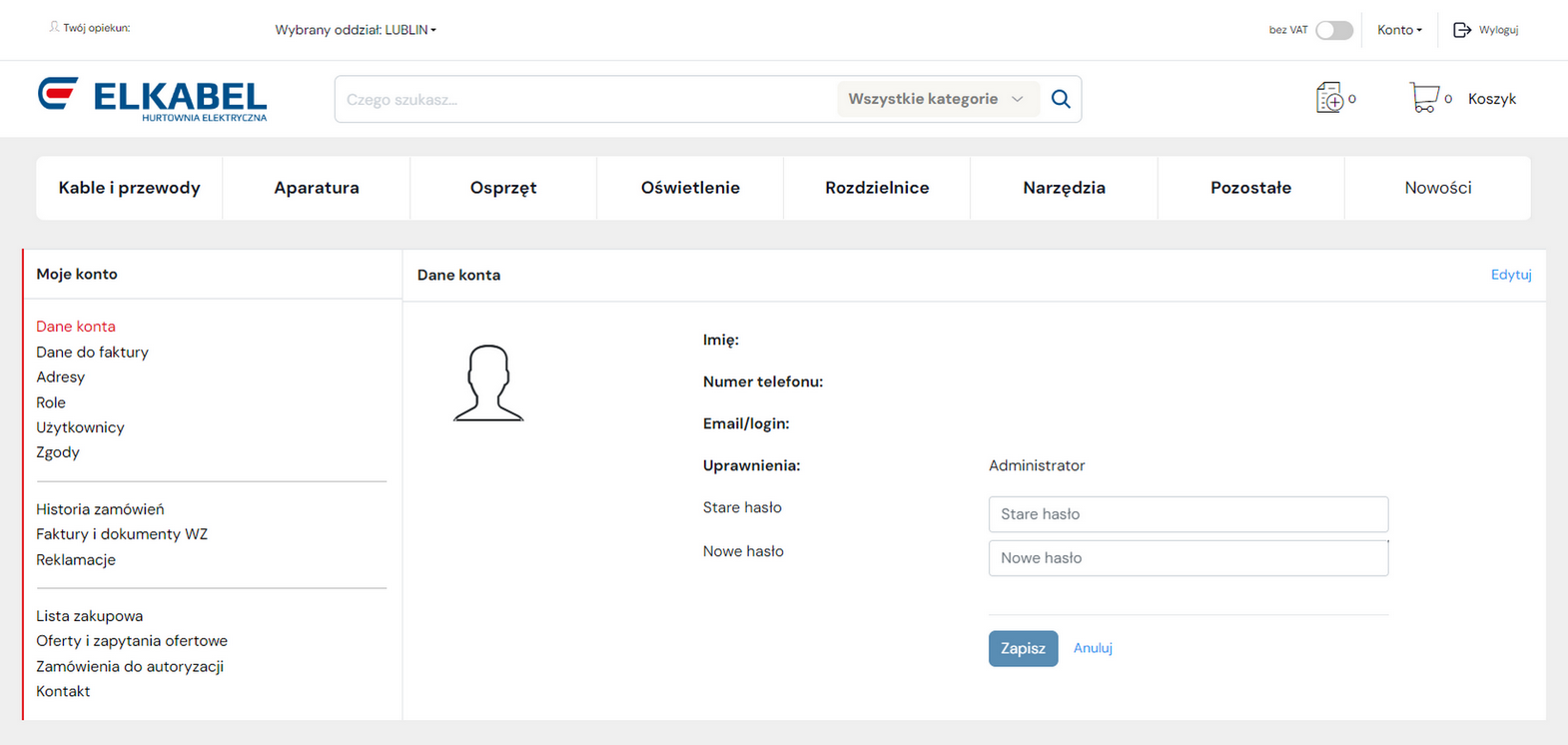Open the Konto dropdown menu
The width and height of the screenshot is (1568, 745).
(x=1399, y=30)
